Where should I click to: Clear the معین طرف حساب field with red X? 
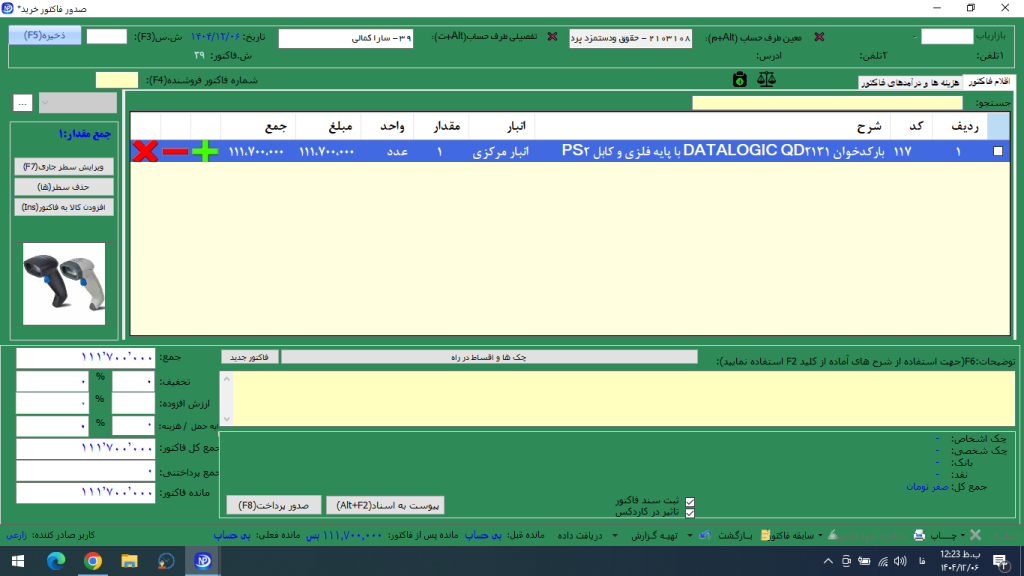click(820, 37)
